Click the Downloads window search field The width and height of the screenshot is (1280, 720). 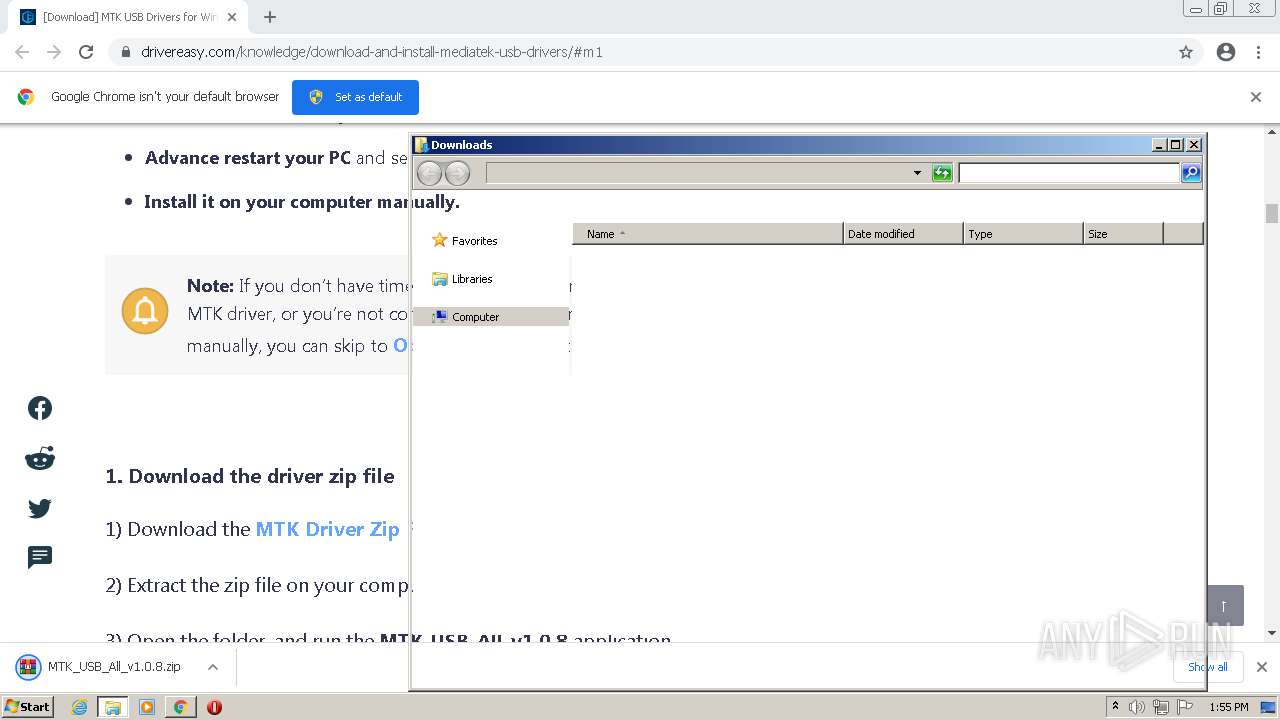(1069, 173)
